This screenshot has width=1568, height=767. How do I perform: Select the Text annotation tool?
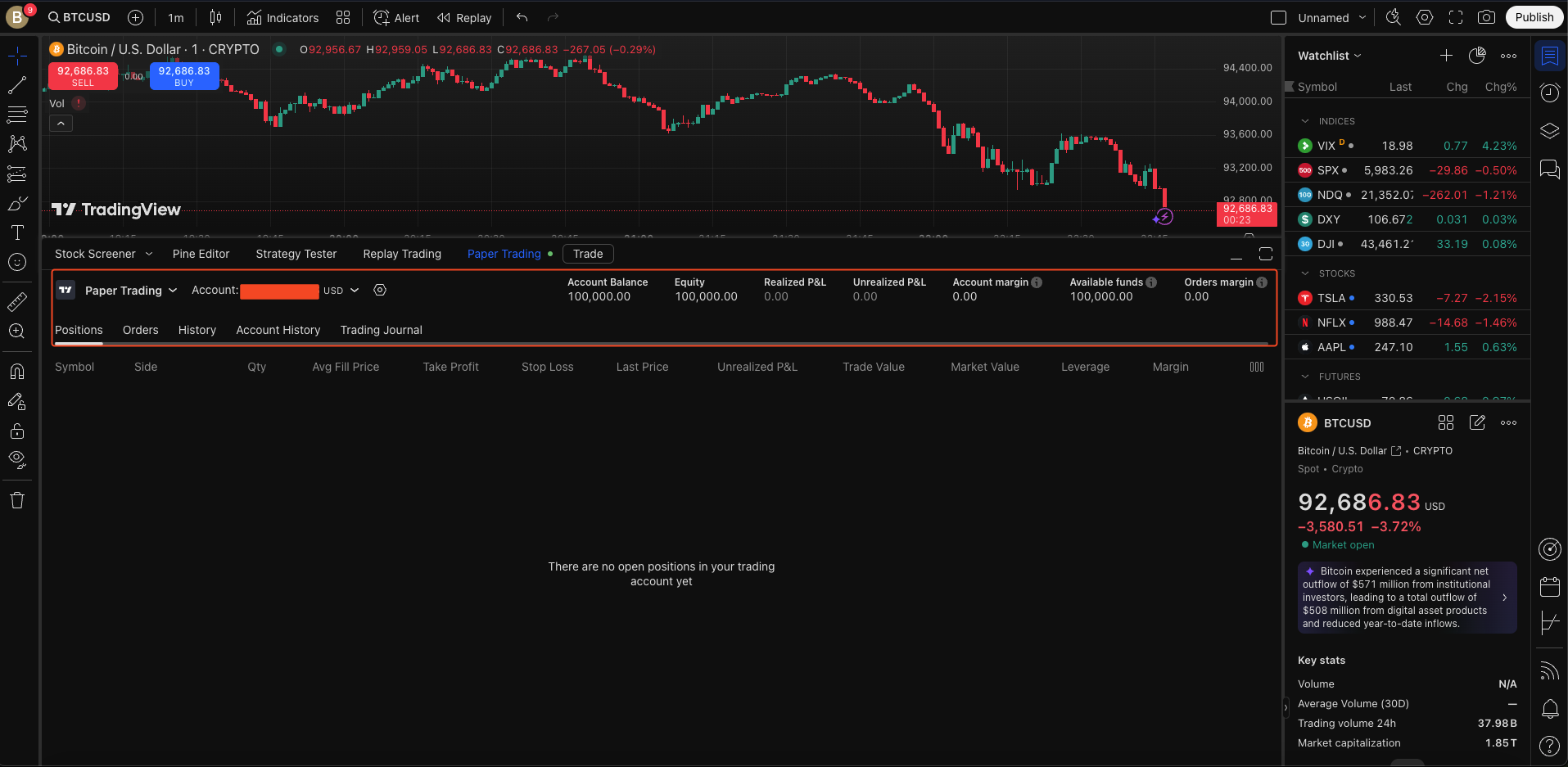[17, 232]
